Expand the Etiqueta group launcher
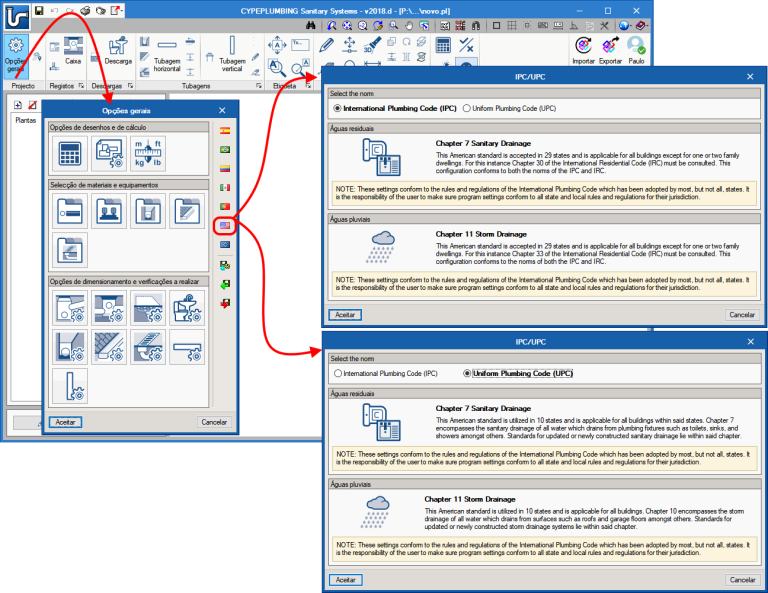Viewport: 768px width, 593px height. (x=309, y=86)
